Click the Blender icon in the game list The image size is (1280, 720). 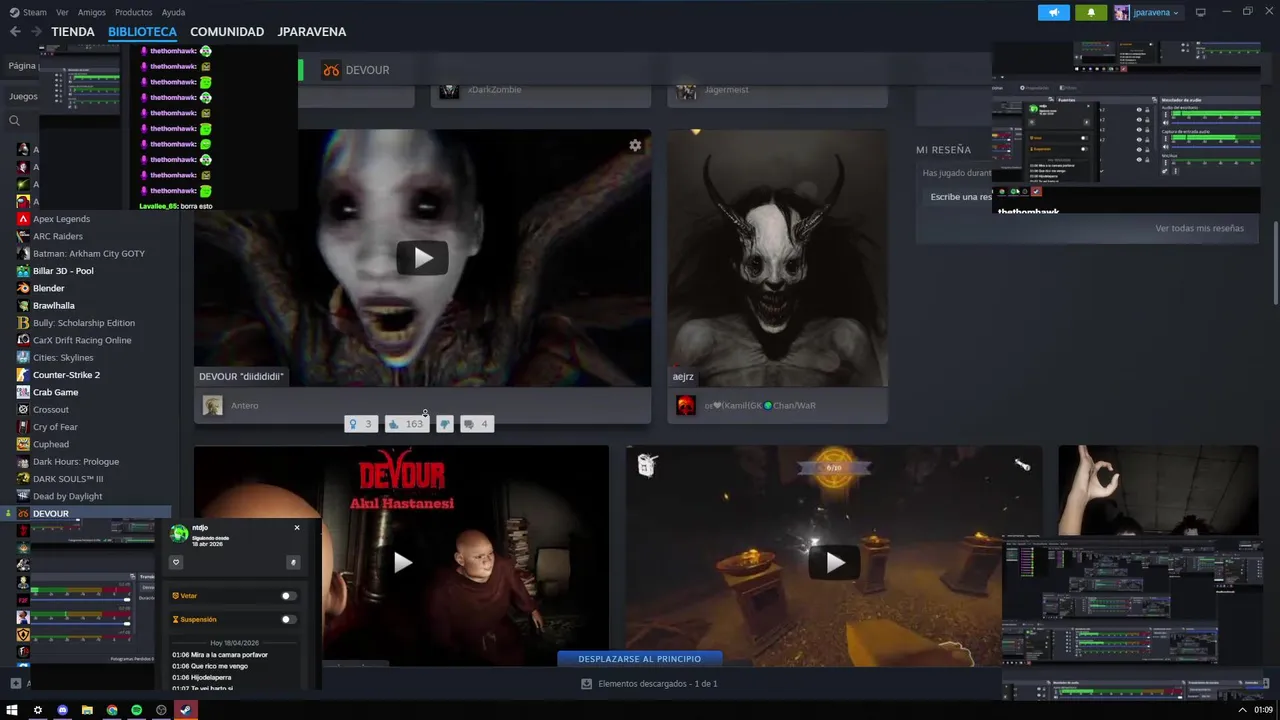23,288
